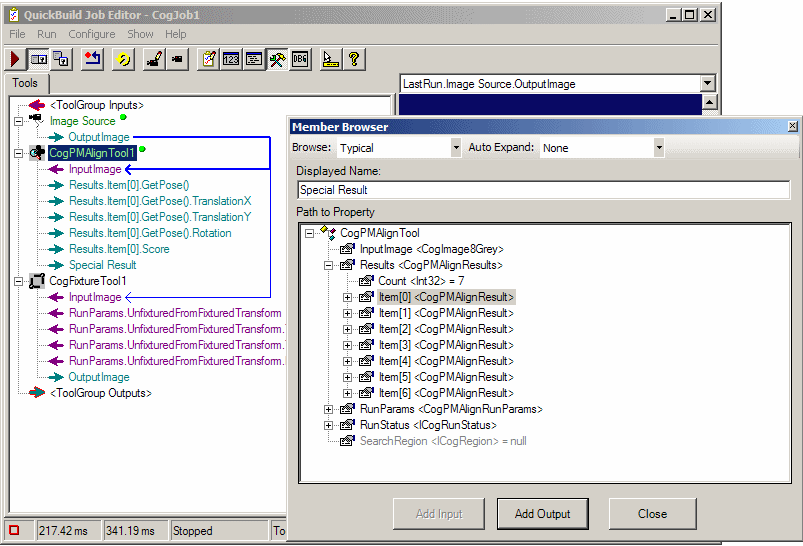This screenshot has height=546, width=803.
Task: Click the red square status icon in status bar
Action: coord(14,530)
